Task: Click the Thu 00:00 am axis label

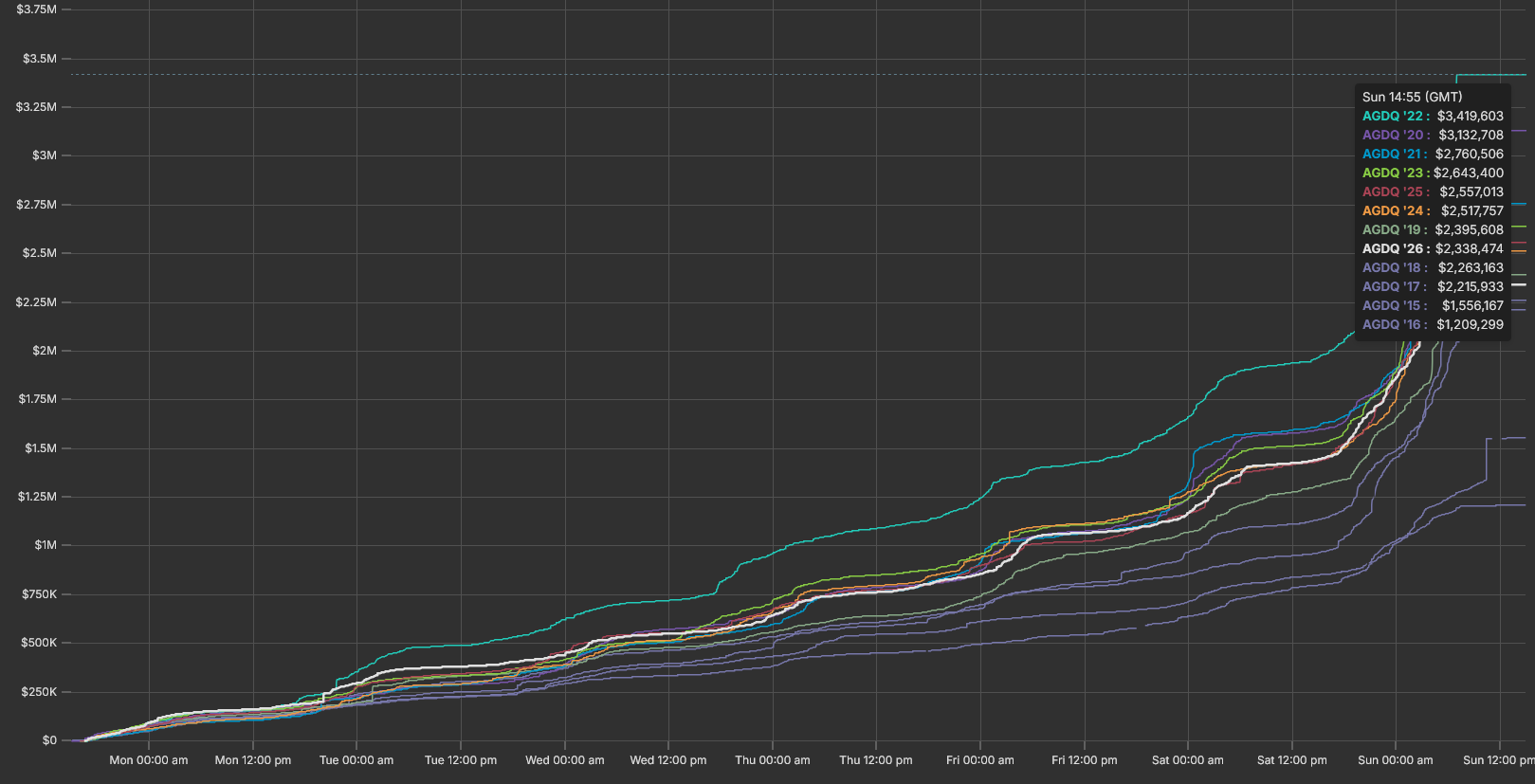Action: pyautogui.click(x=773, y=760)
